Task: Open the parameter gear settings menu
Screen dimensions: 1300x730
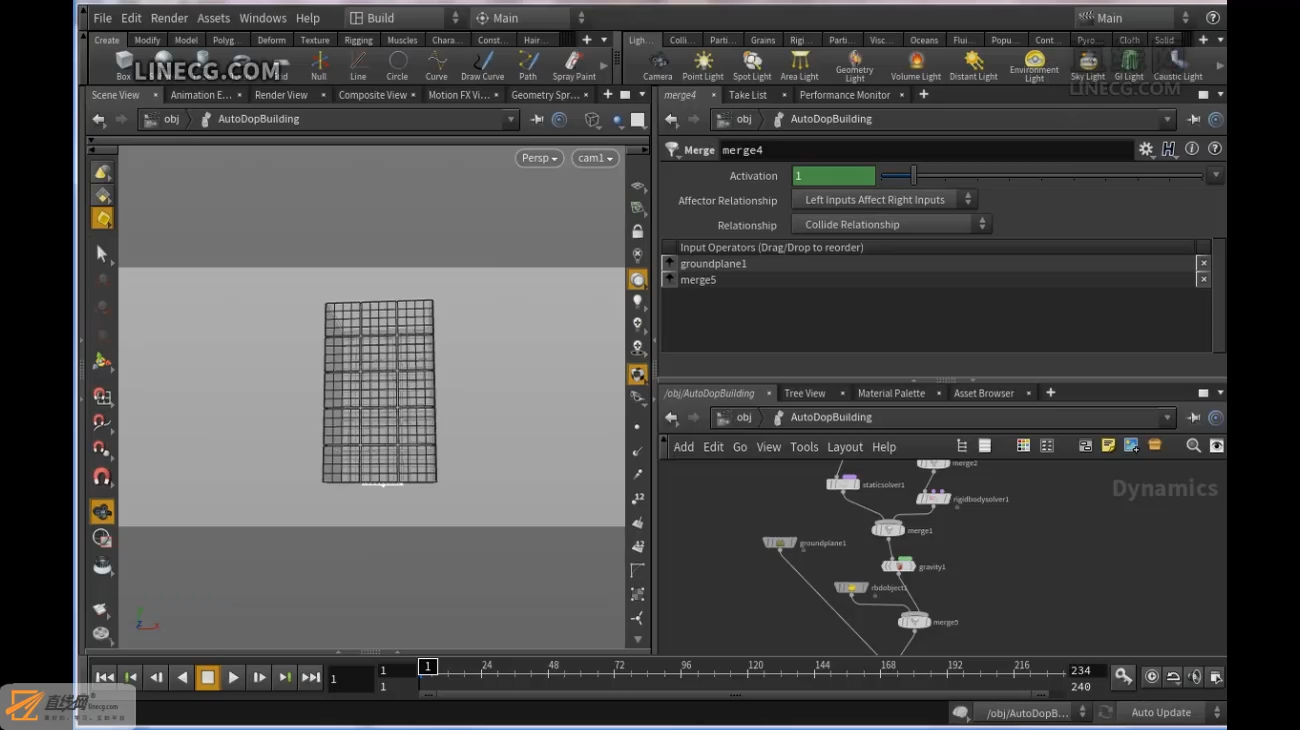Action: tap(1146, 149)
